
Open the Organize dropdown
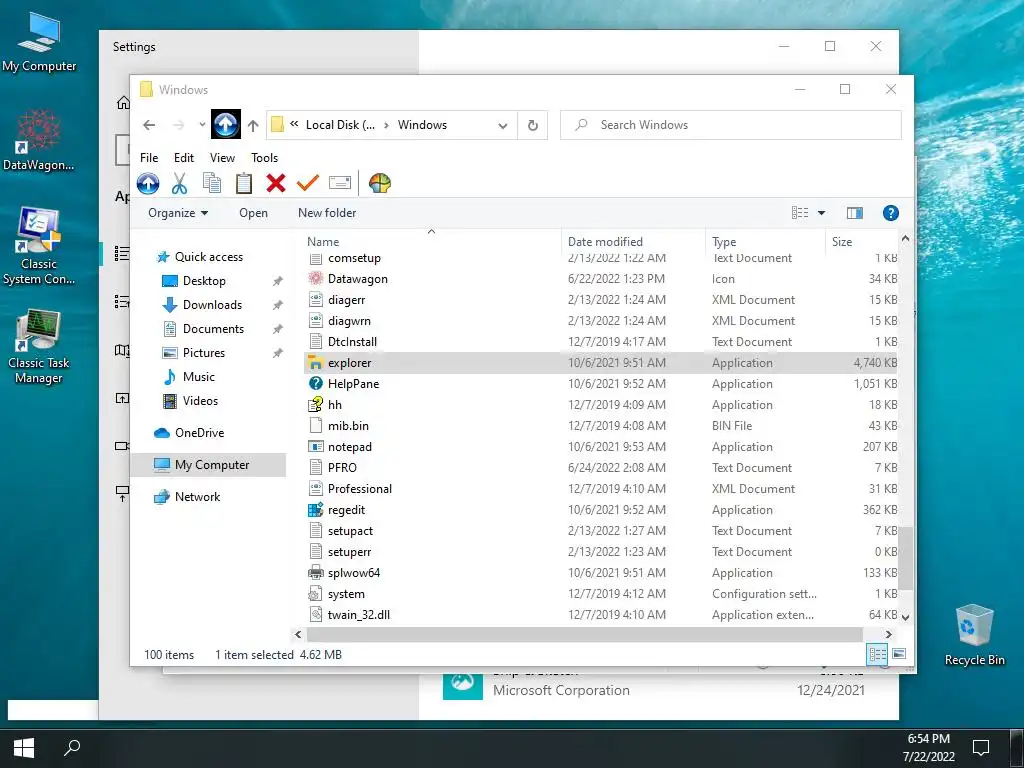(x=178, y=213)
